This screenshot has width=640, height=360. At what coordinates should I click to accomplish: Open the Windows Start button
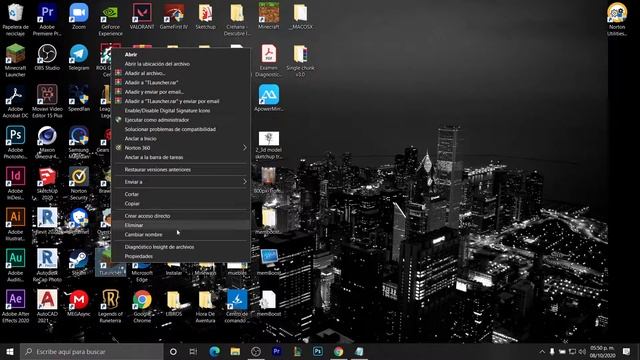click(x=10, y=351)
